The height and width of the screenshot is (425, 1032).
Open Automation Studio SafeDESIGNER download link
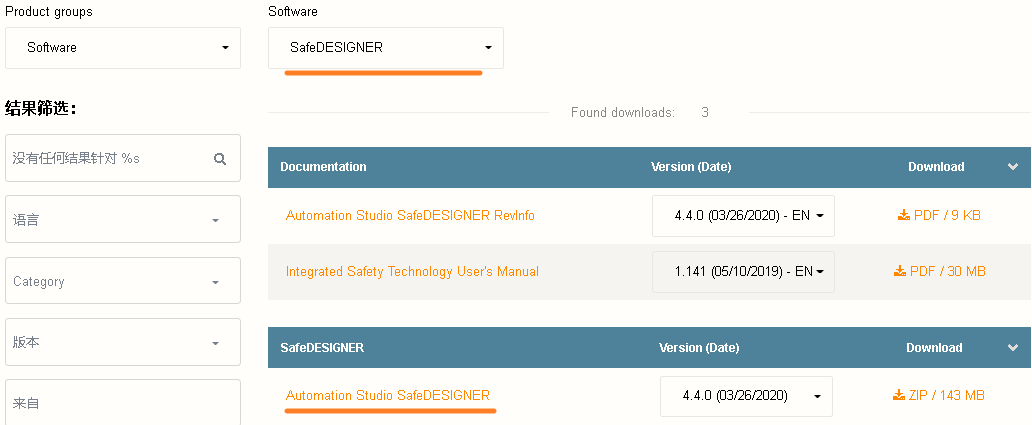[x=388, y=395]
